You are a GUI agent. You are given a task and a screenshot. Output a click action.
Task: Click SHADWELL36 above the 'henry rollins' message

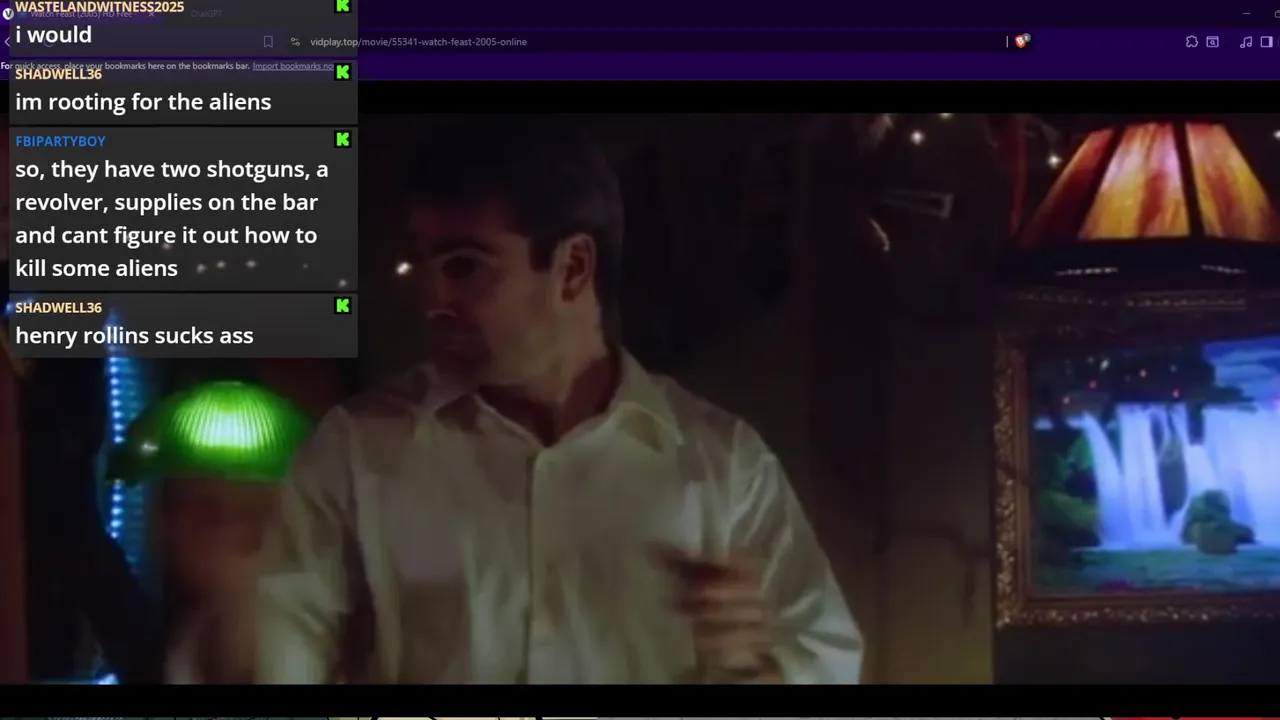[58, 308]
